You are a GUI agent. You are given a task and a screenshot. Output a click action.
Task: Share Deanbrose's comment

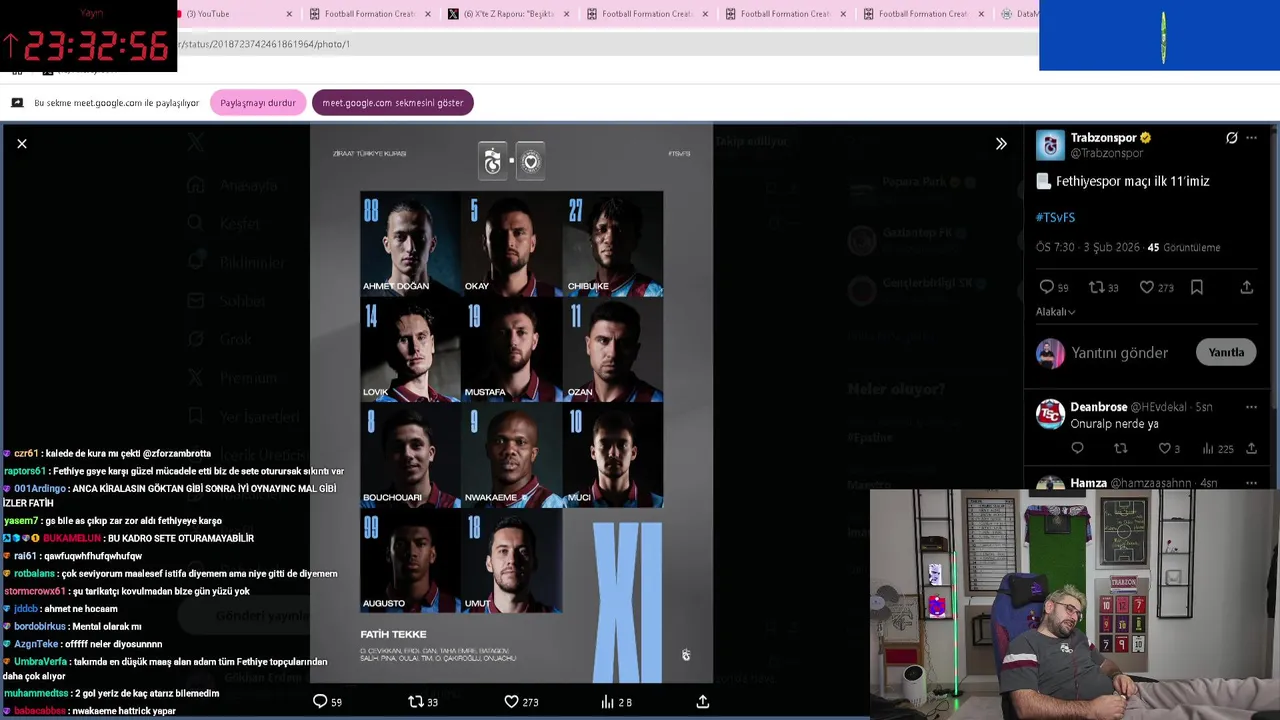[1251, 449]
